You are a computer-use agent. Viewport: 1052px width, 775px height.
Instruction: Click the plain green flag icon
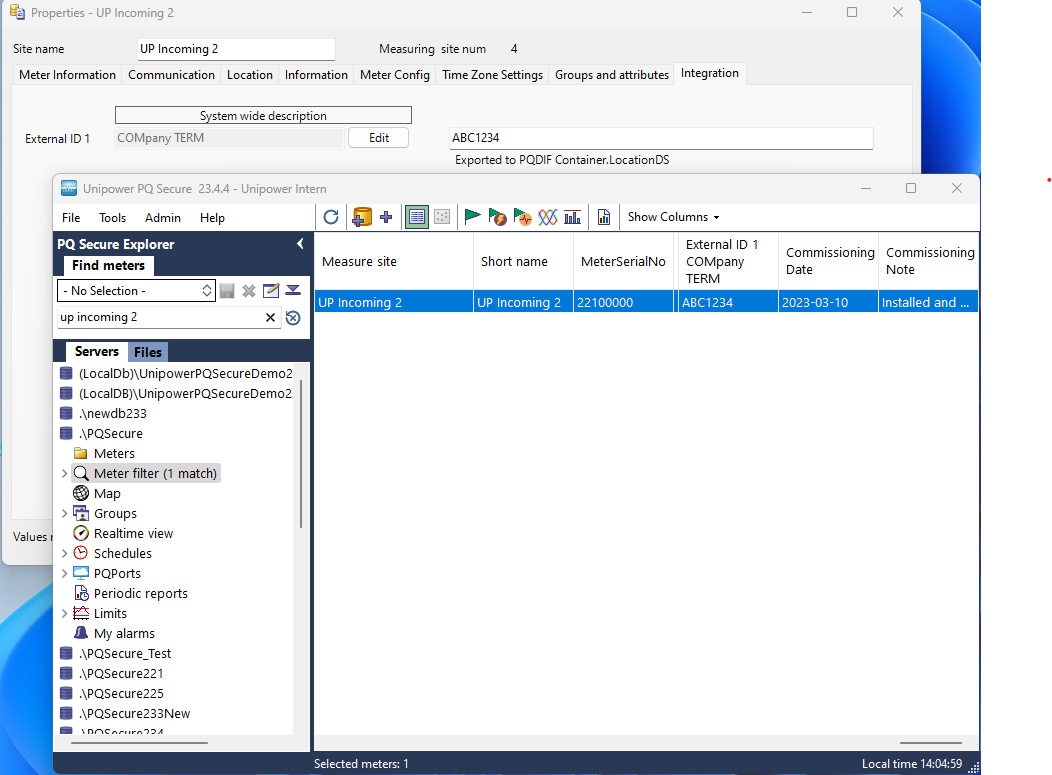[x=472, y=217]
